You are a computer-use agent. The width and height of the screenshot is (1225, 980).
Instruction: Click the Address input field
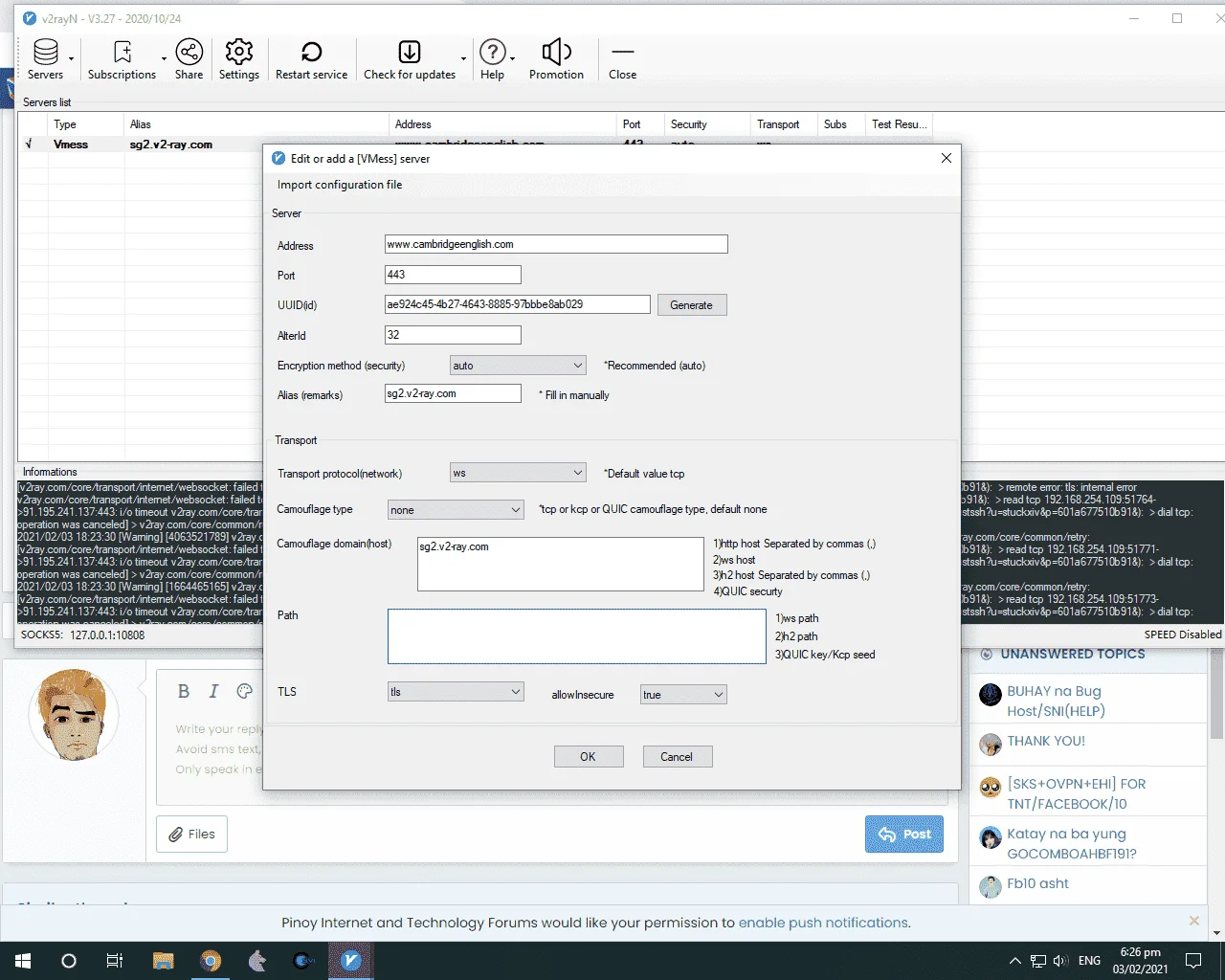(556, 244)
